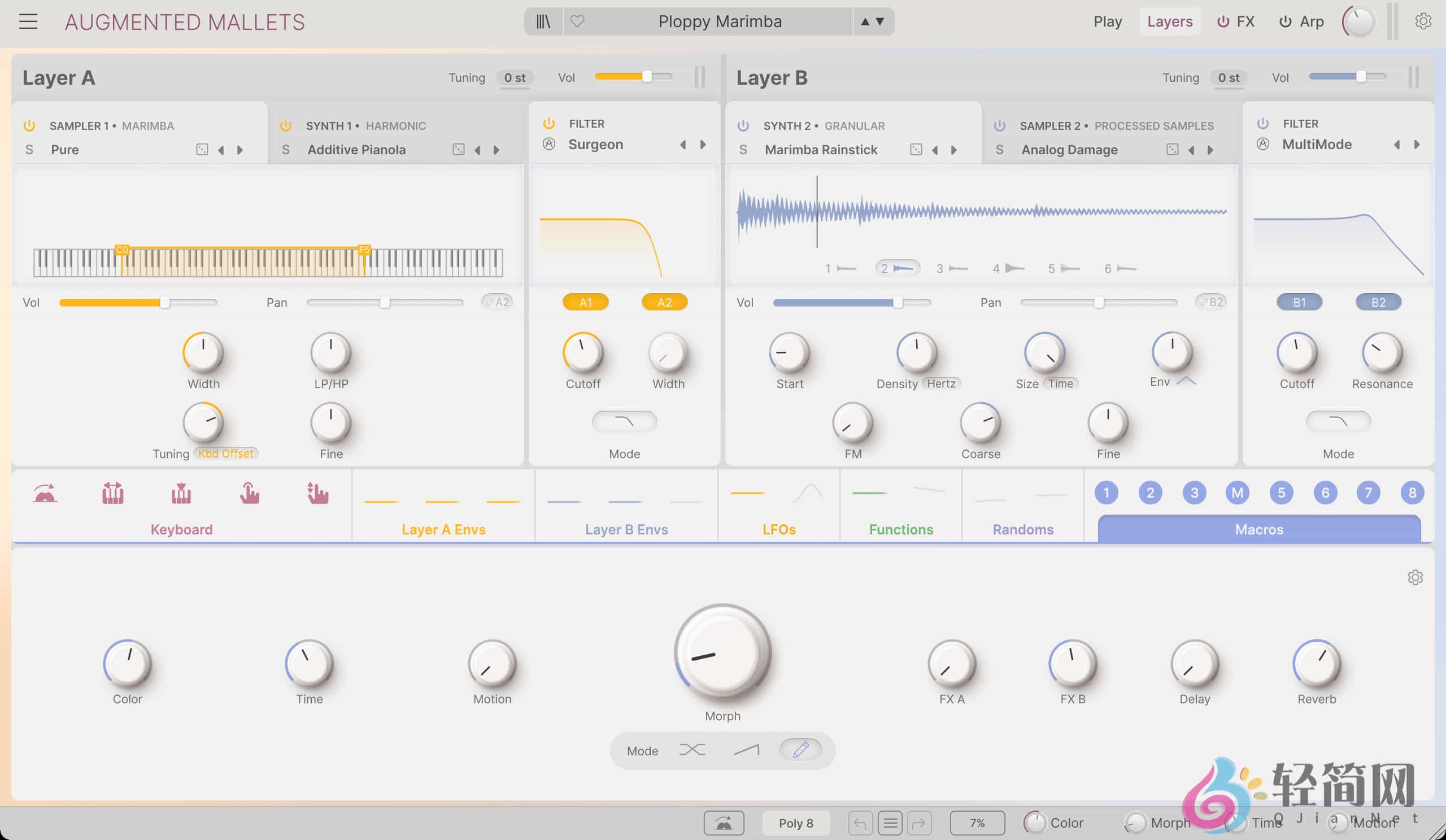Select the velocity keyboard icon in Keyboard section
Image resolution: width=1446 pixels, height=840 pixels.
[181, 492]
